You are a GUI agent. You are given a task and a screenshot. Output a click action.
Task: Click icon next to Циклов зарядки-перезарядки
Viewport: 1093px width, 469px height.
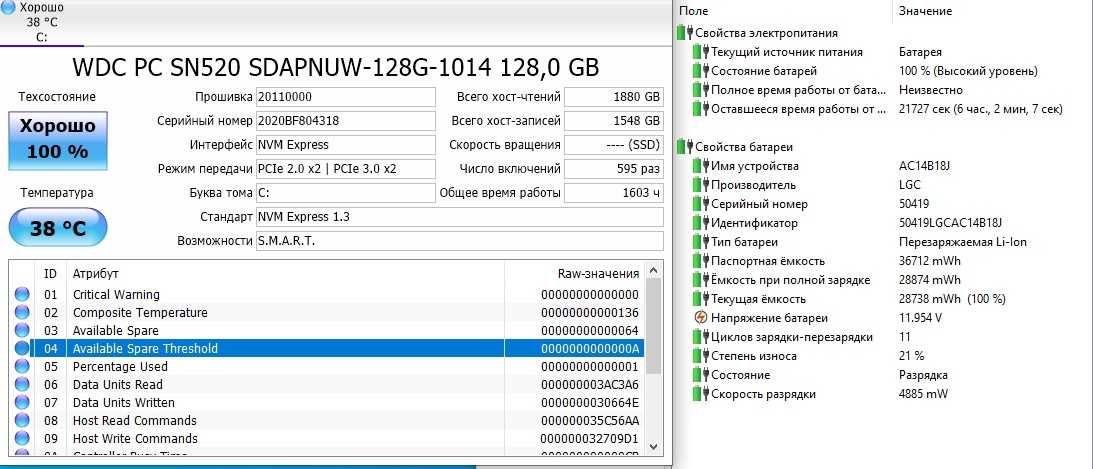[x=701, y=337]
